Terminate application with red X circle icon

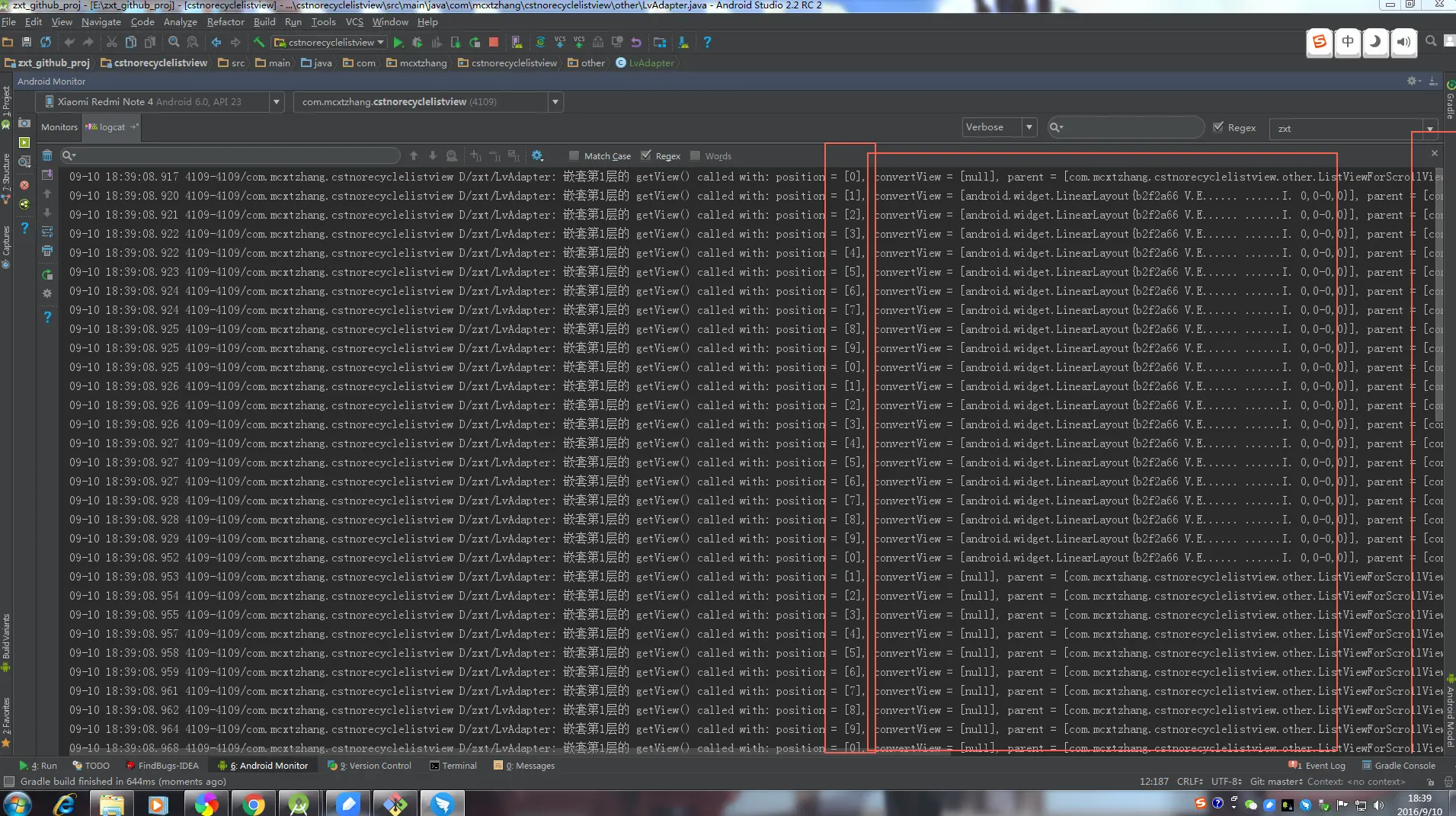click(x=24, y=185)
